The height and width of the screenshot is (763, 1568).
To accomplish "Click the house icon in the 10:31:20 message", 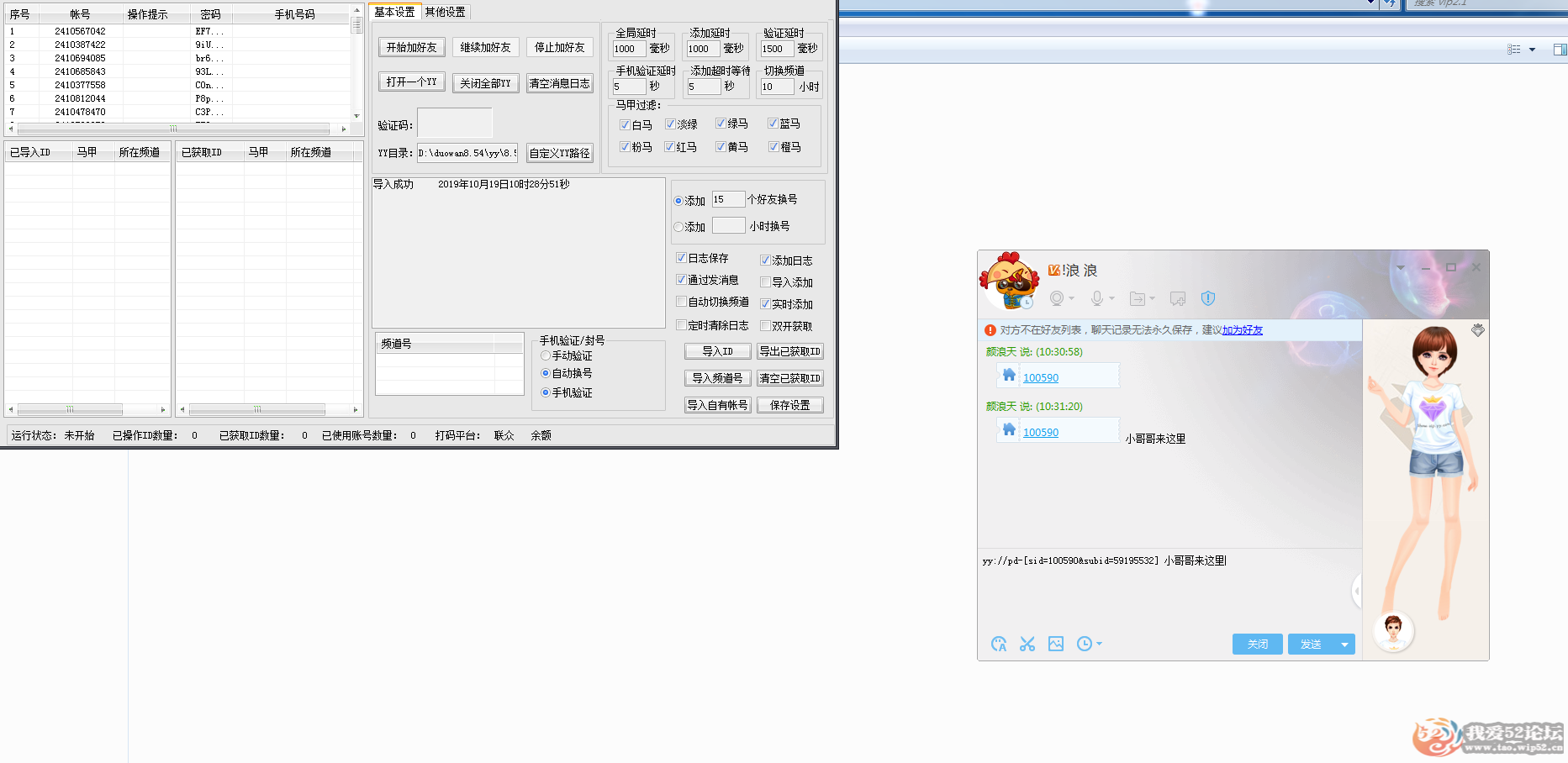I will click(x=1009, y=429).
